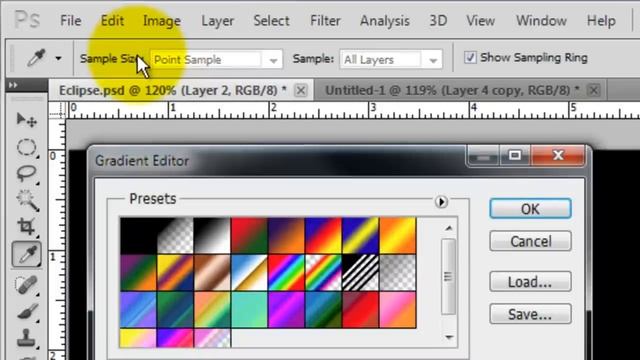Click the Load... button
The image size is (640, 360).
pyautogui.click(x=530, y=282)
